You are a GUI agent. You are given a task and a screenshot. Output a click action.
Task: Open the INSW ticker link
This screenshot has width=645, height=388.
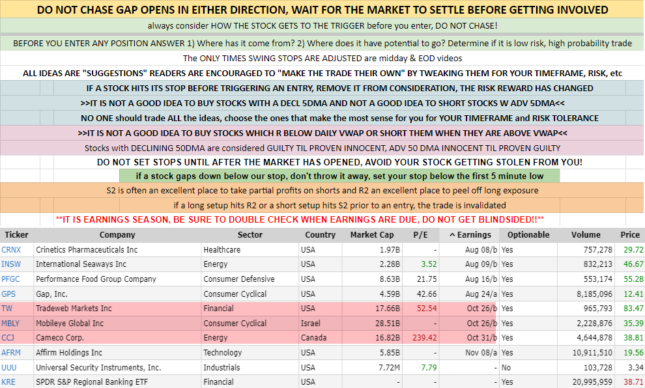tap(11, 264)
